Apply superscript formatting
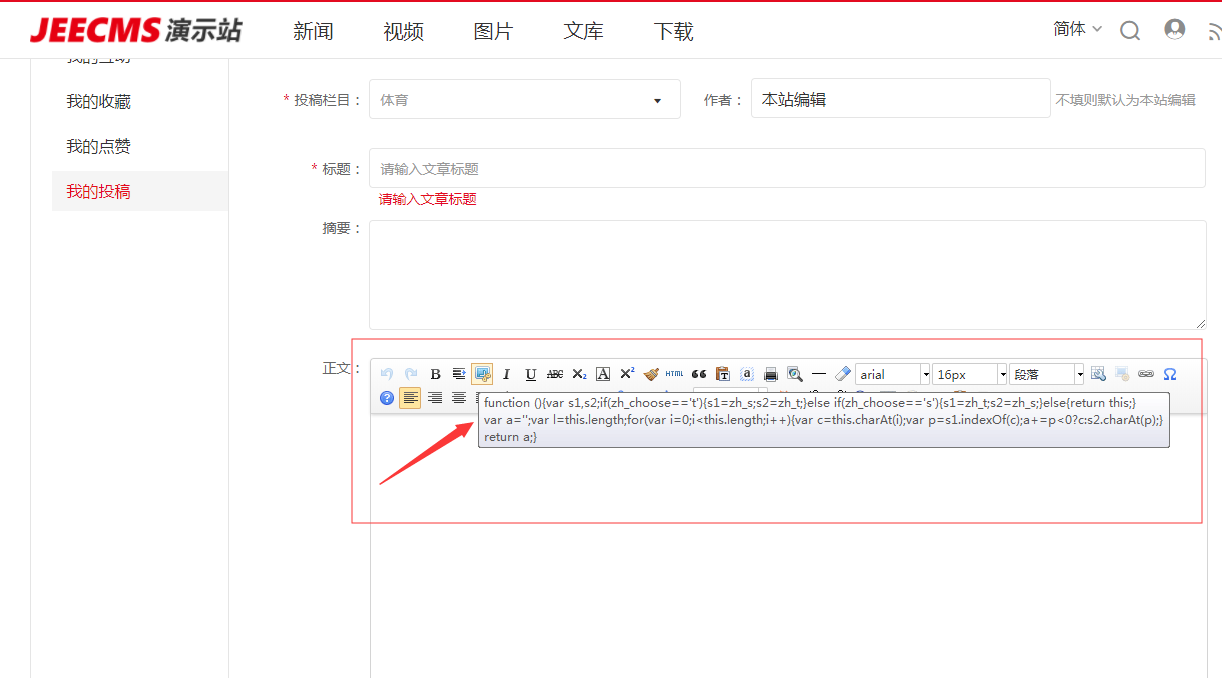Viewport: 1222px width, 678px height. [x=627, y=374]
